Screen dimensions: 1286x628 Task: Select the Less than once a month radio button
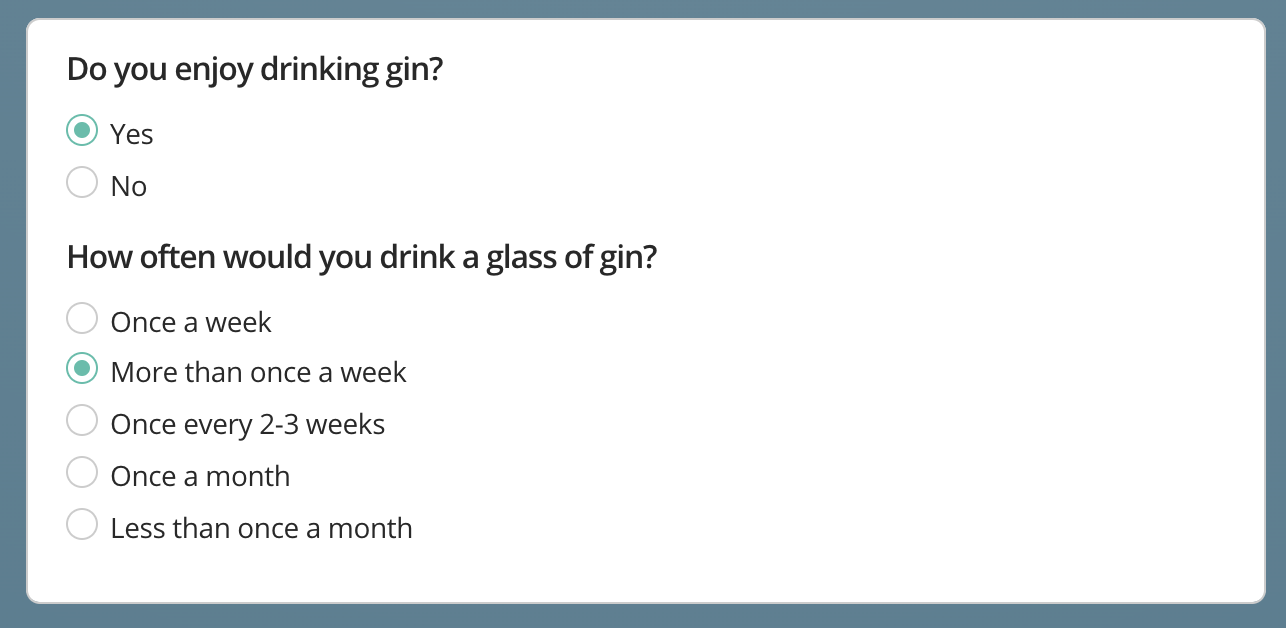click(x=82, y=525)
